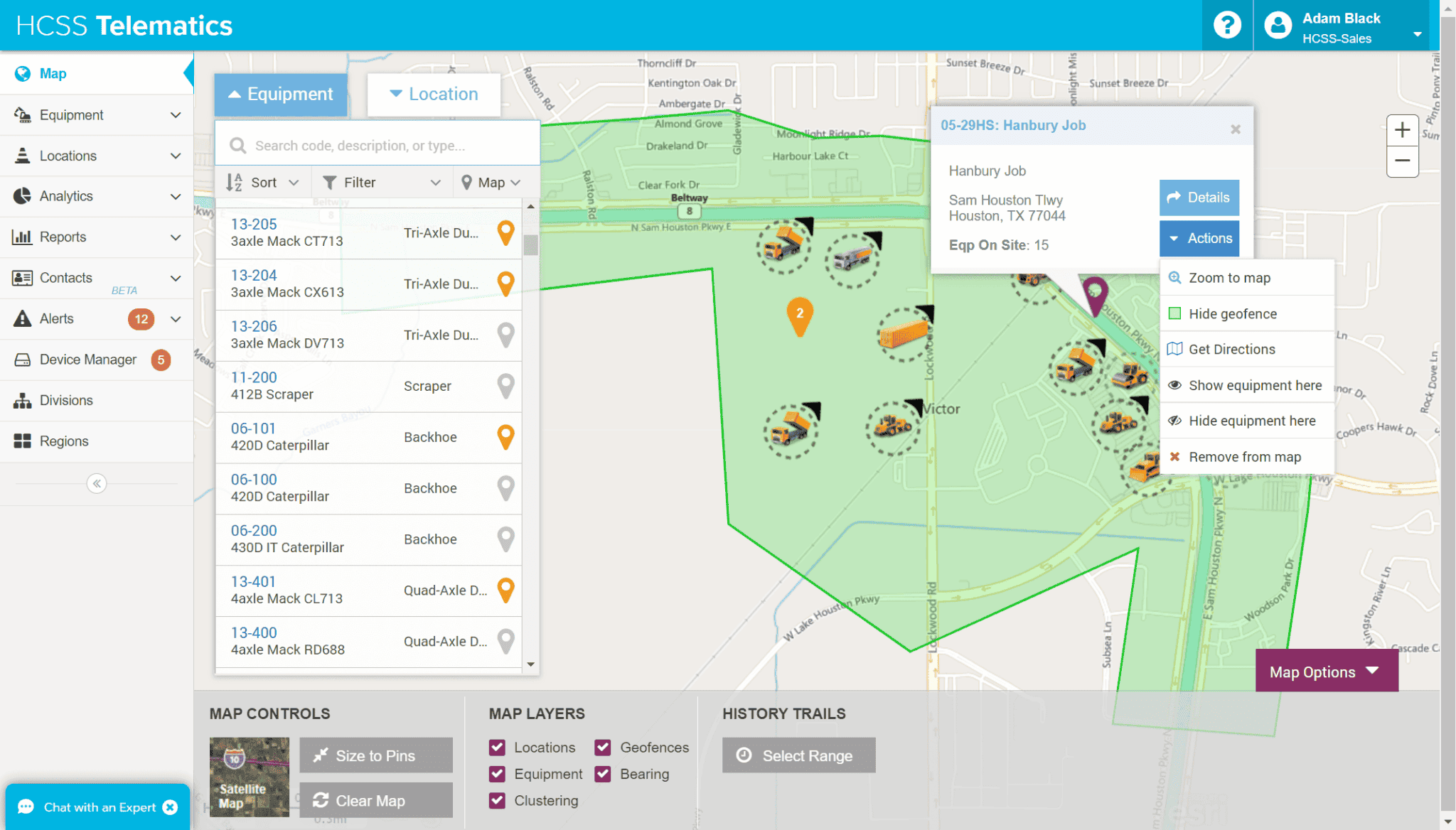Open the Map Options dropdown
The width and height of the screenshot is (1456, 830).
point(1325,671)
